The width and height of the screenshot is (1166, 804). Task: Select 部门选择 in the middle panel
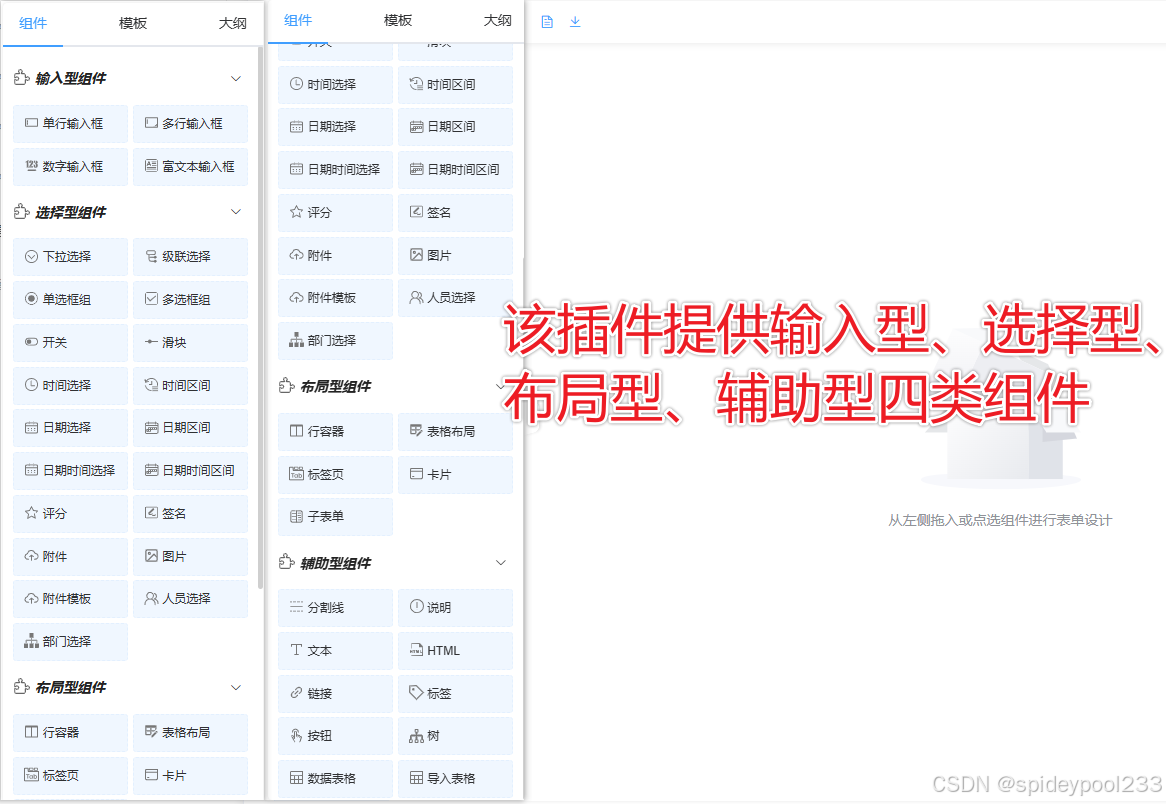click(x=335, y=341)
